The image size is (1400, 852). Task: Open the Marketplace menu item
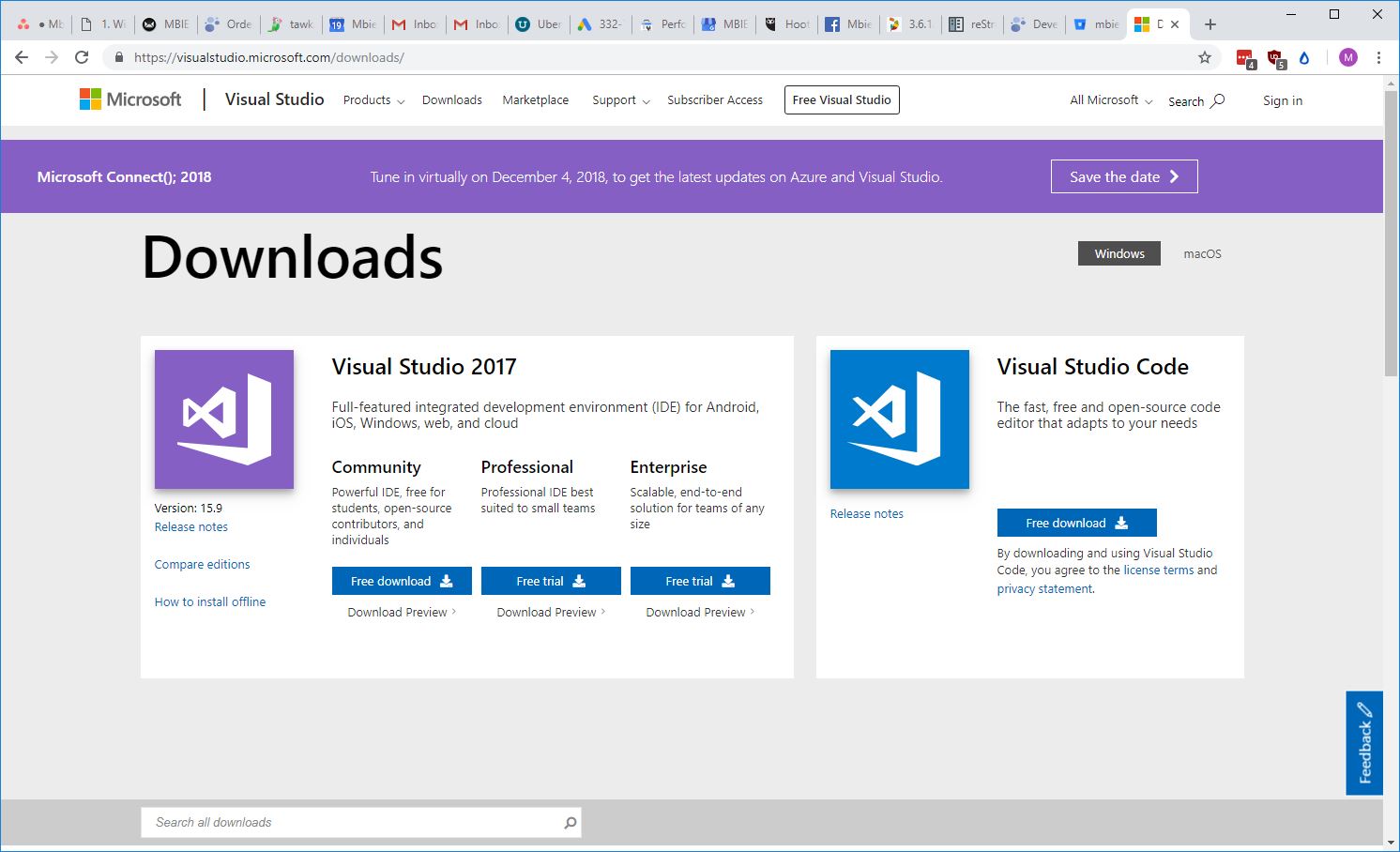click(x=535, y=100)
